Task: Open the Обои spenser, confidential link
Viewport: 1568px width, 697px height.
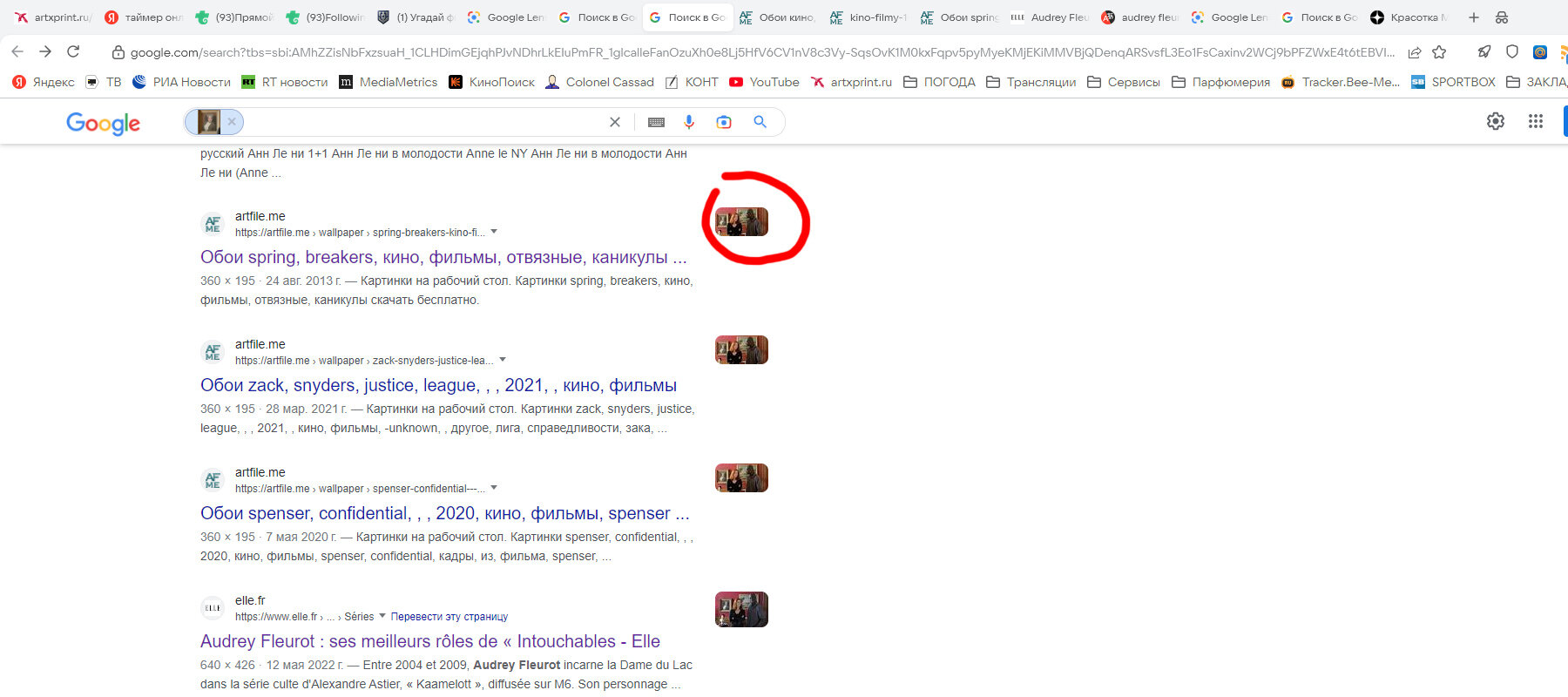Action: [444, 513]
